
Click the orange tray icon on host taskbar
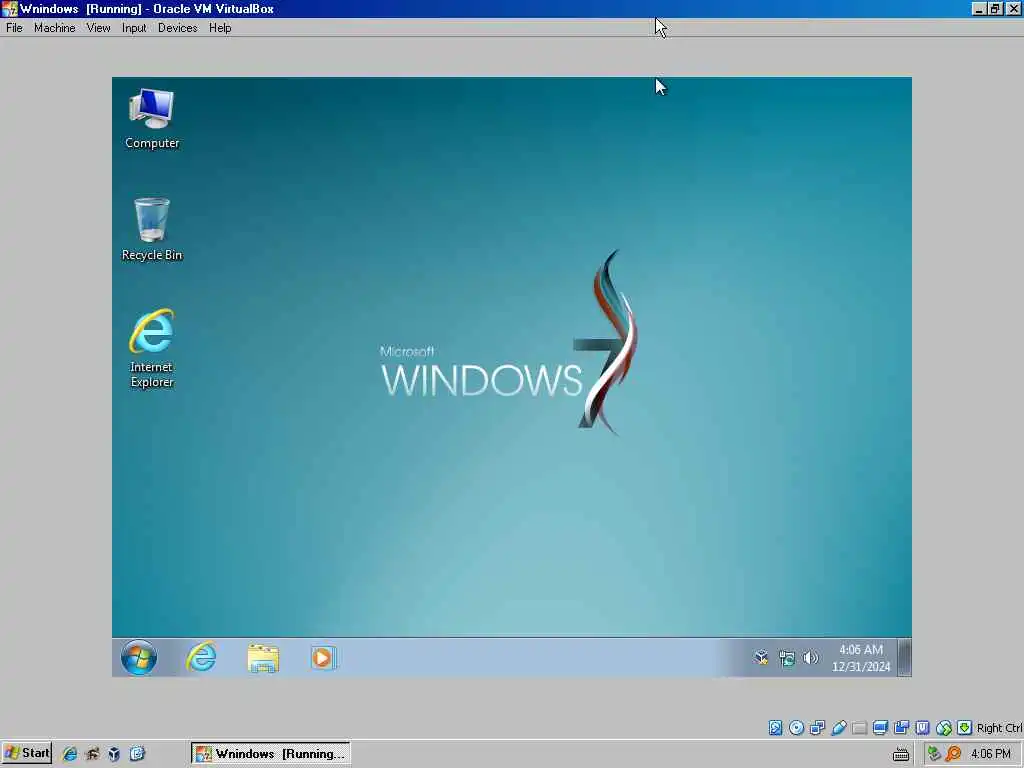(x=953, y=754)
